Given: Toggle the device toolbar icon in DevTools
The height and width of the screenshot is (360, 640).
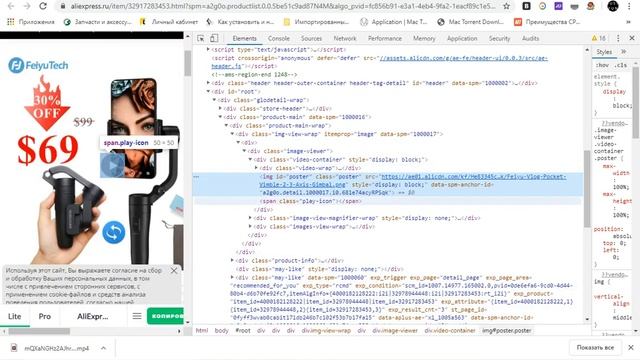Looking at the screenshot, I should coord(214,38).
